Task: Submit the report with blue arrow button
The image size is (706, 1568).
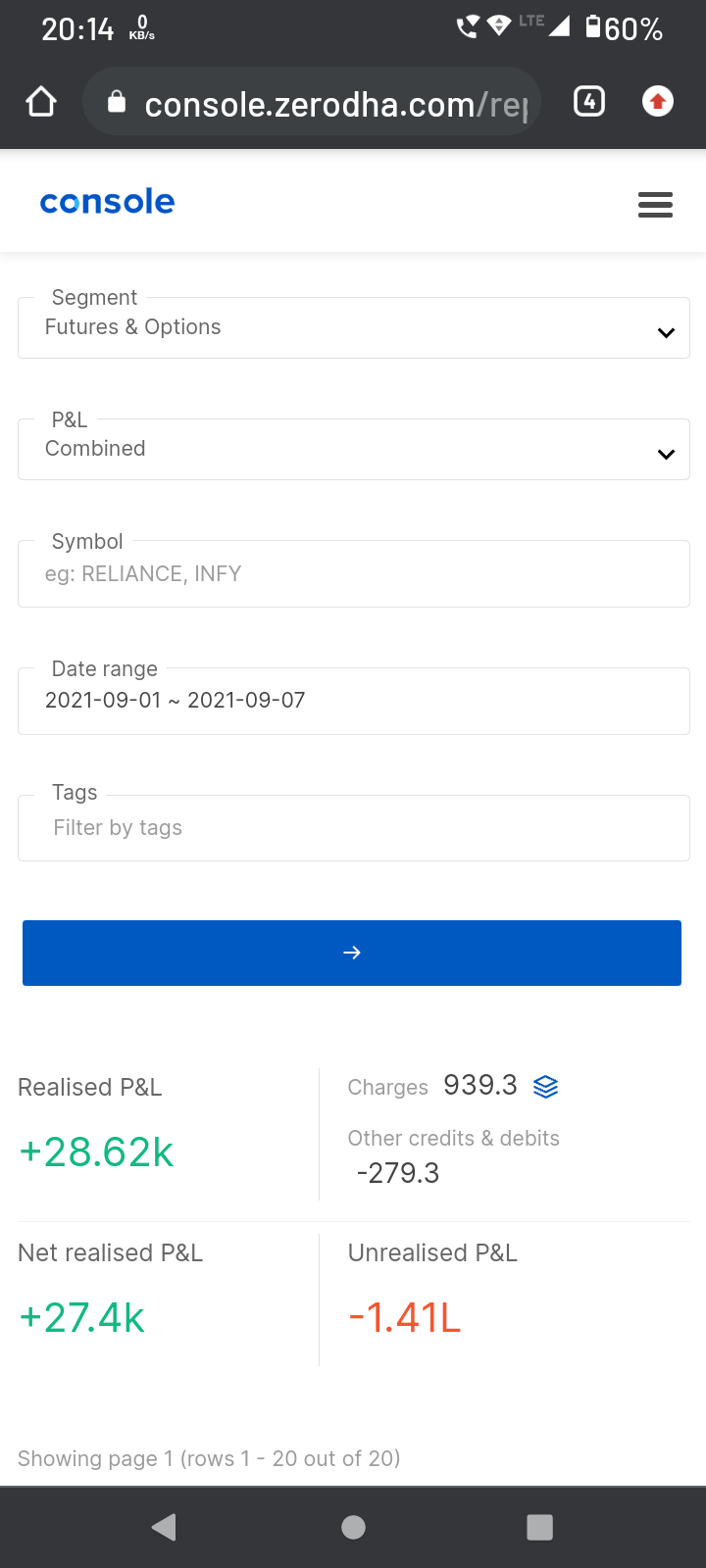Action: click(352, 953)
